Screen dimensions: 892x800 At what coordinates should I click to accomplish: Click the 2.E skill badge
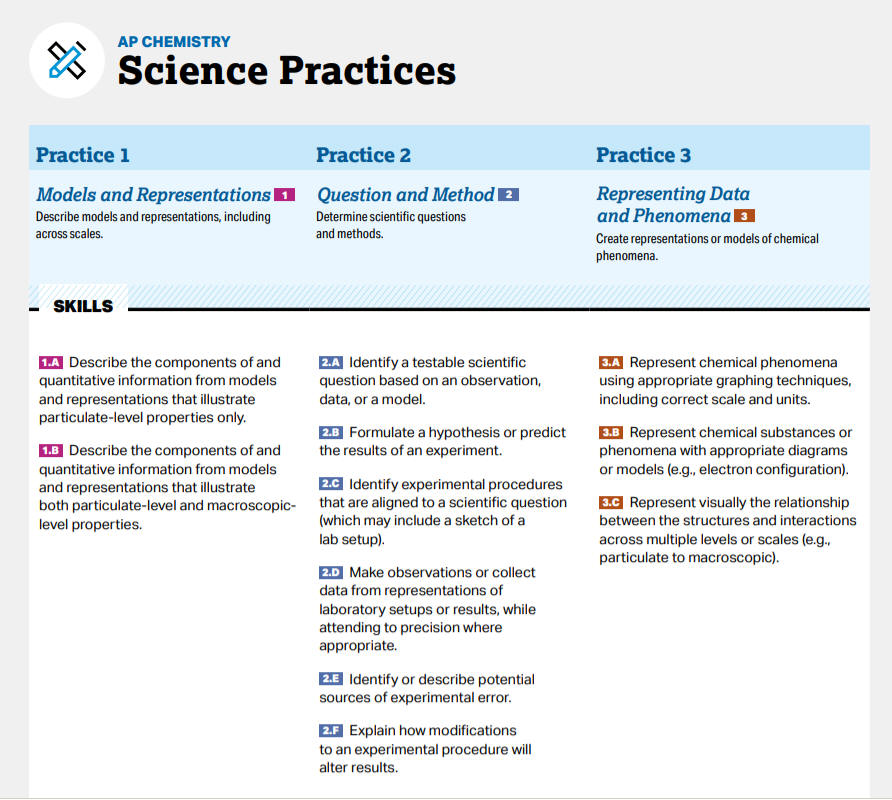click(x=331, y=680)
